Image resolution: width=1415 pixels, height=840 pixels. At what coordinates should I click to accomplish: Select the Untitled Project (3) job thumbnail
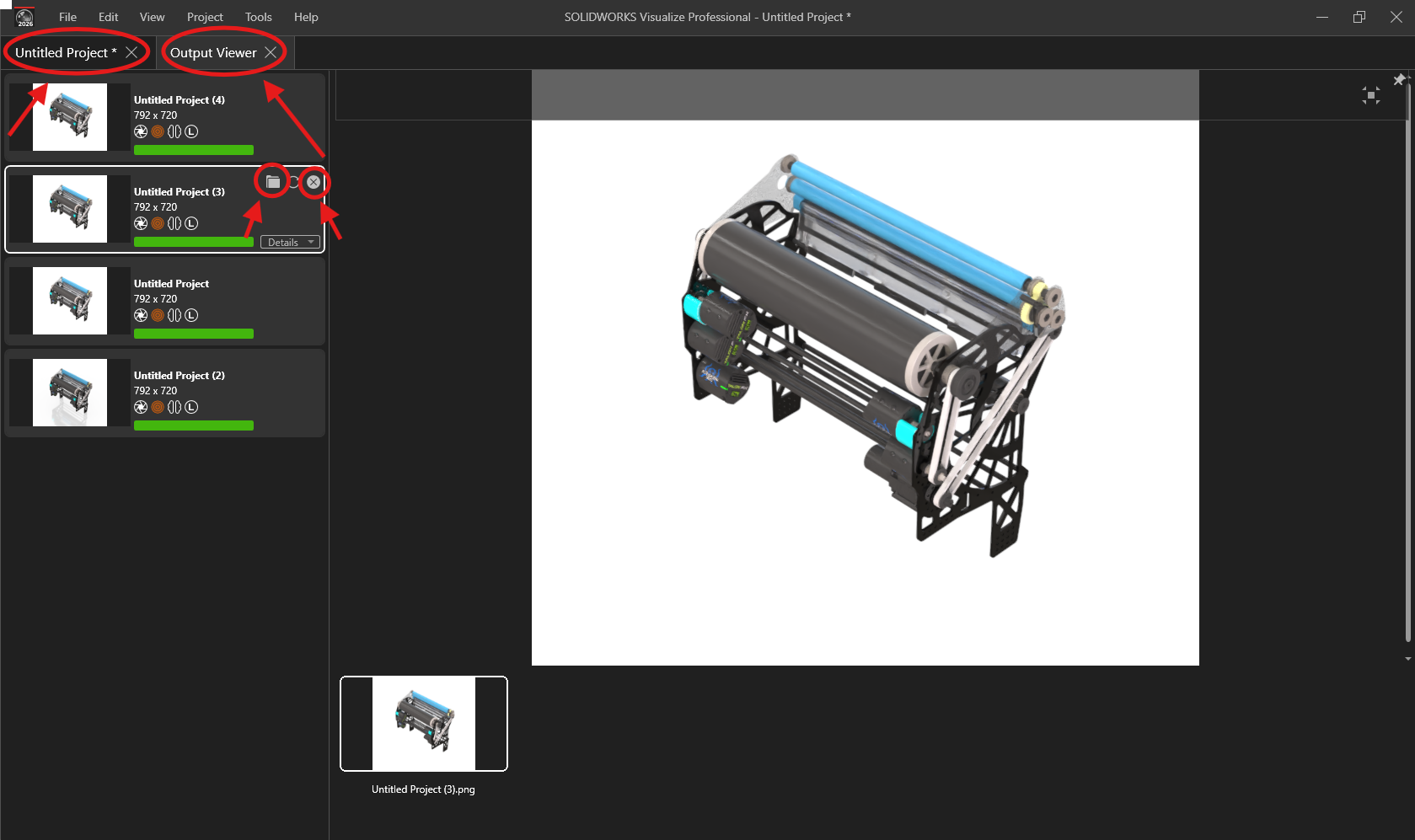(70, 209)
